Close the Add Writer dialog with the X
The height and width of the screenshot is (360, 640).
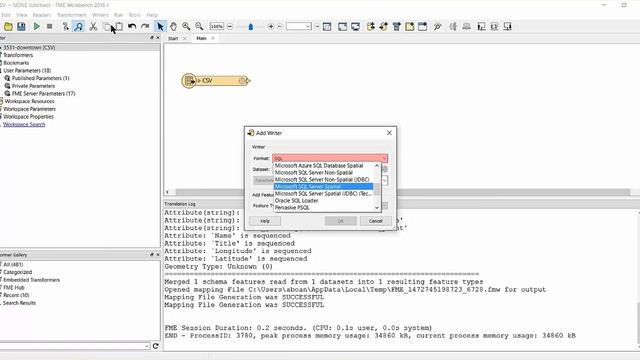point(389,133)
